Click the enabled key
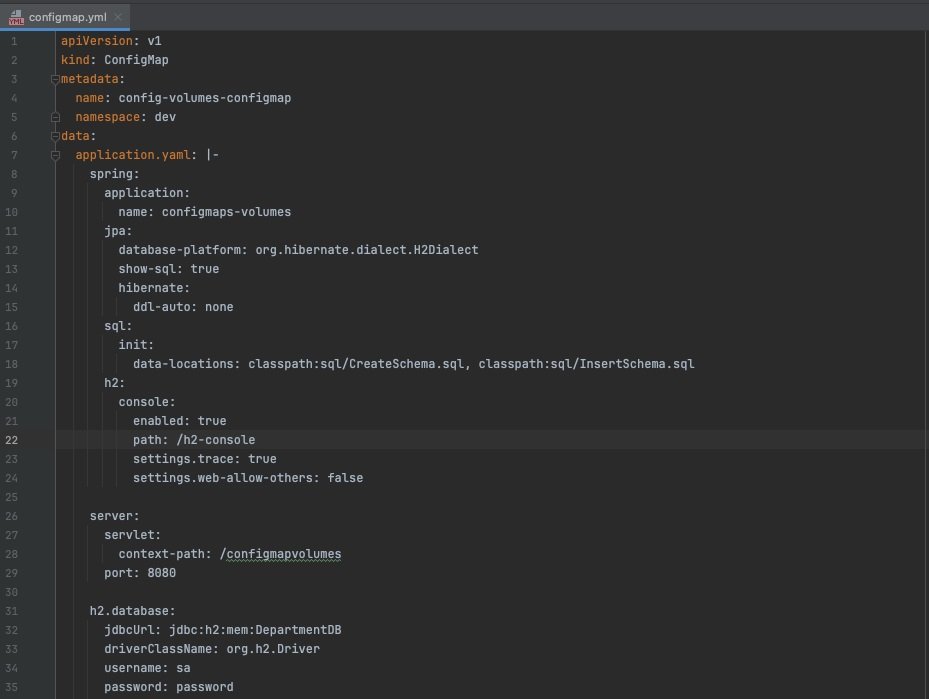This screenshot has height=699, width=929. click(x=158, y=421)
